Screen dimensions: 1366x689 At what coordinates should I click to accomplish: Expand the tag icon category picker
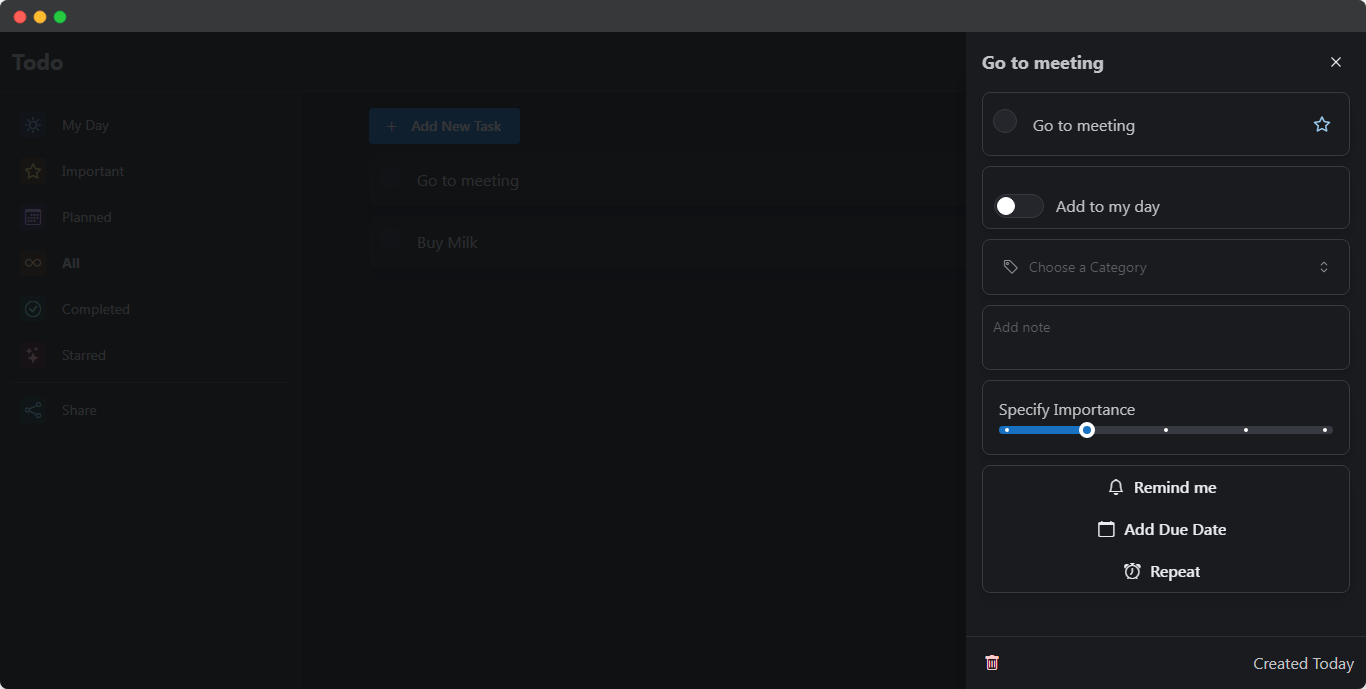tap(1010, 267)
